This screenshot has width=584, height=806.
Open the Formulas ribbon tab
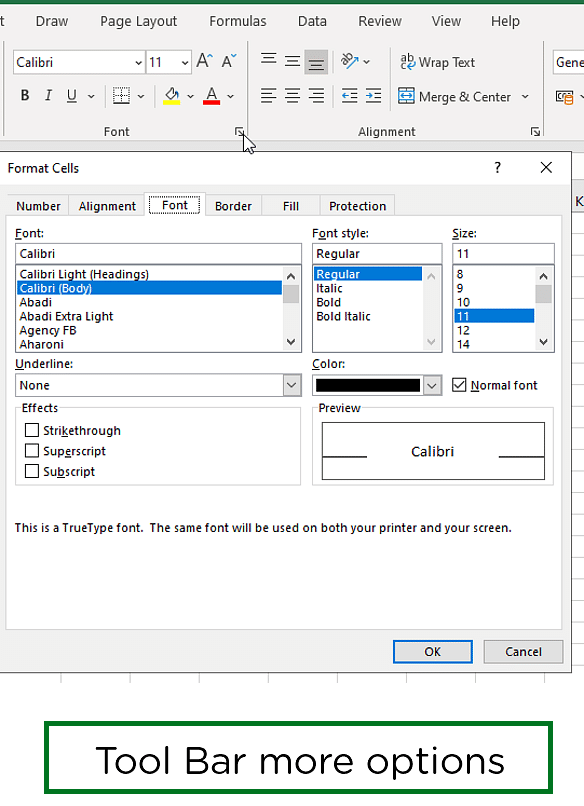pos(238,21)
